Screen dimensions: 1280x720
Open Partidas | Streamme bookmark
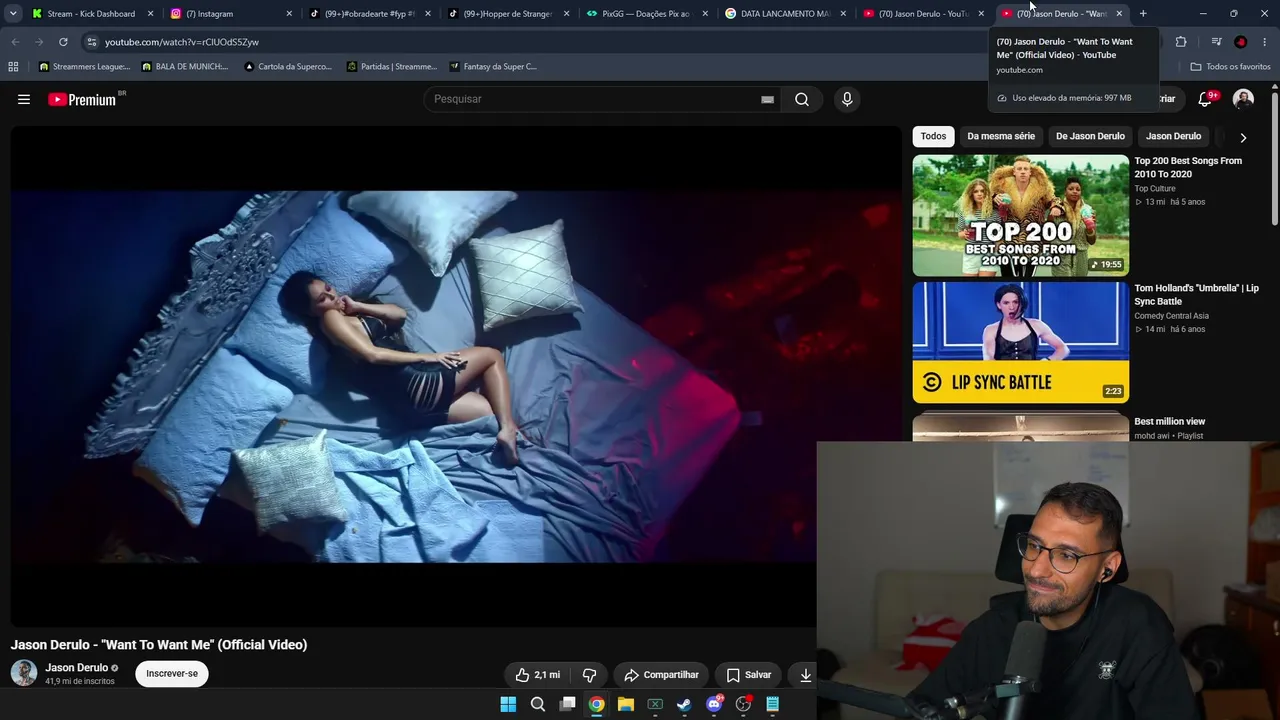[x=392, y=67]
